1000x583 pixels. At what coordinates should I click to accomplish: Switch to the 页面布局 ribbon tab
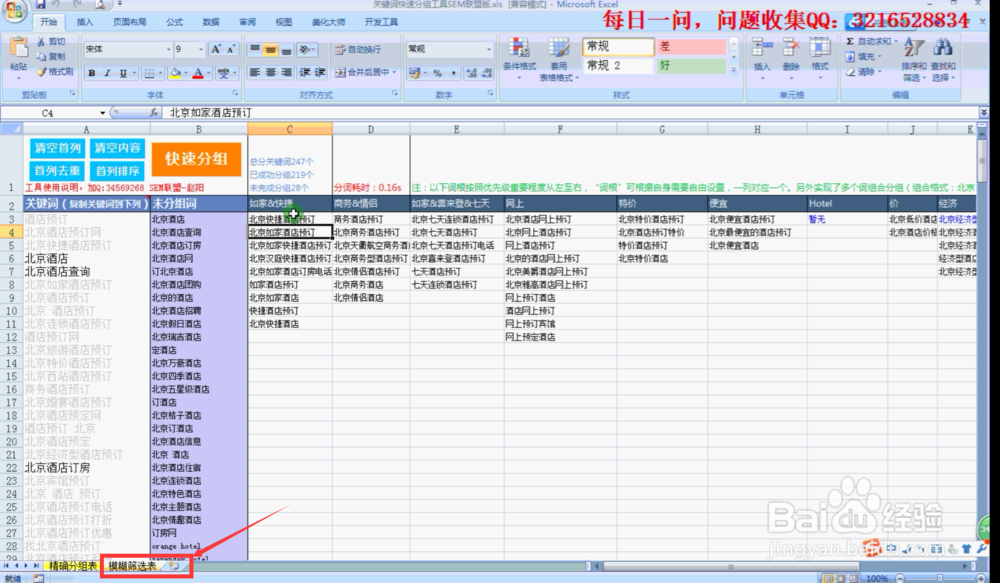click(129, 22)
